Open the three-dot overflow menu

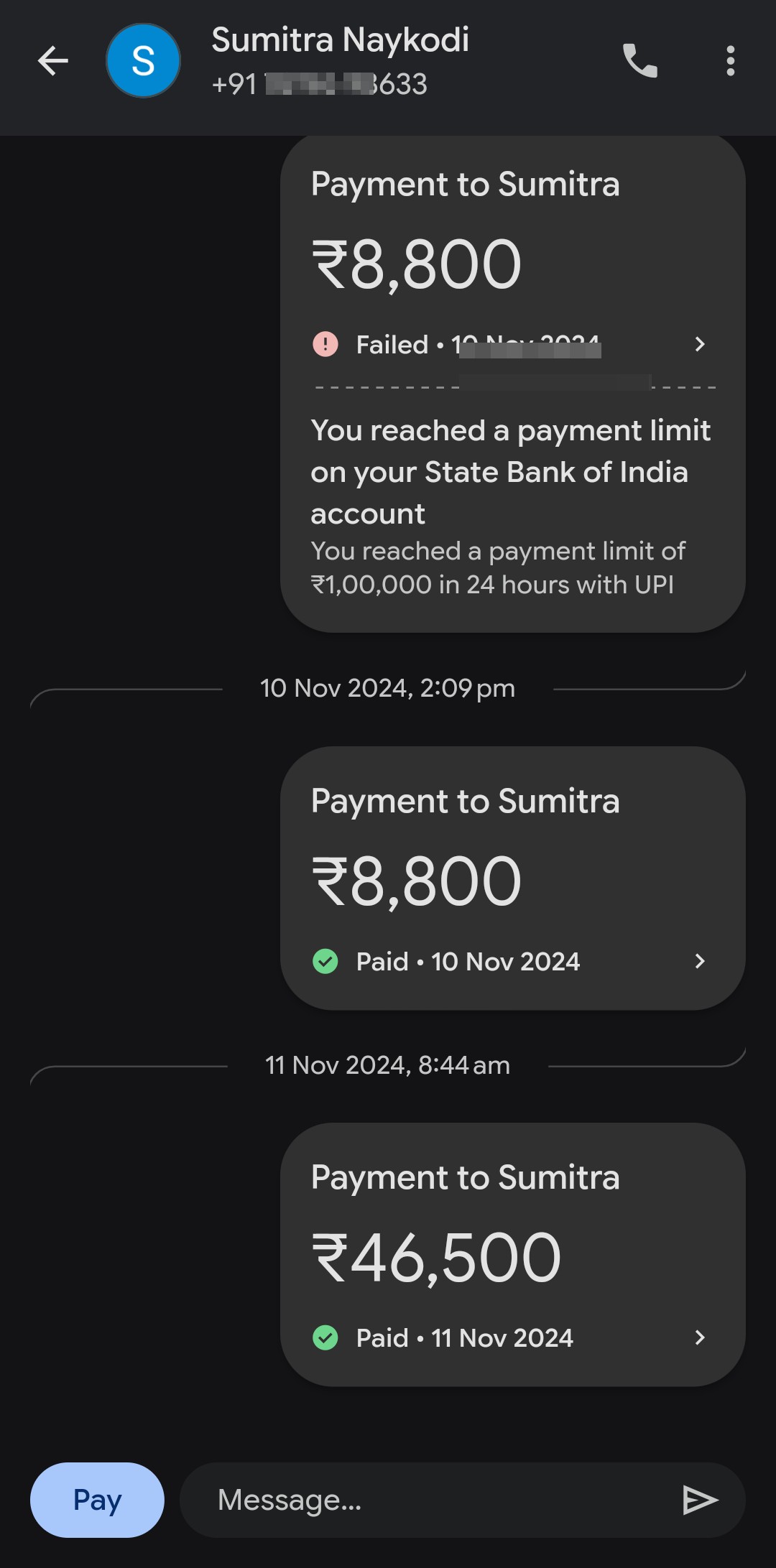730,61
